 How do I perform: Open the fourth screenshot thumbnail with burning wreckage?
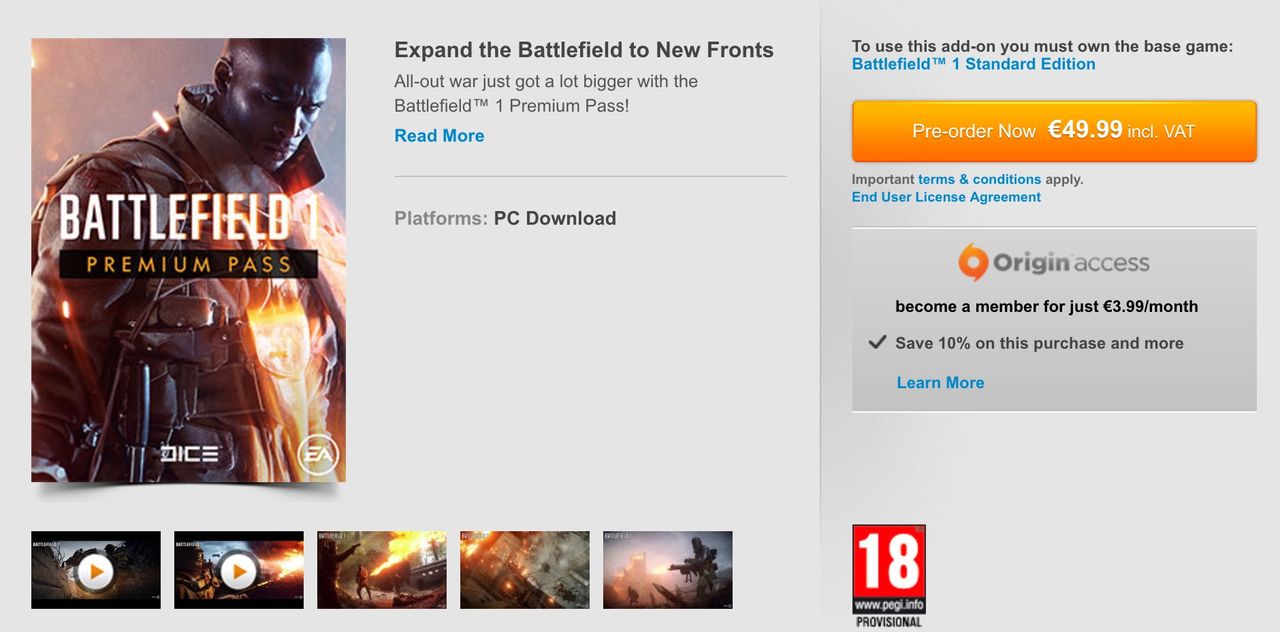(x=525, y=570)
